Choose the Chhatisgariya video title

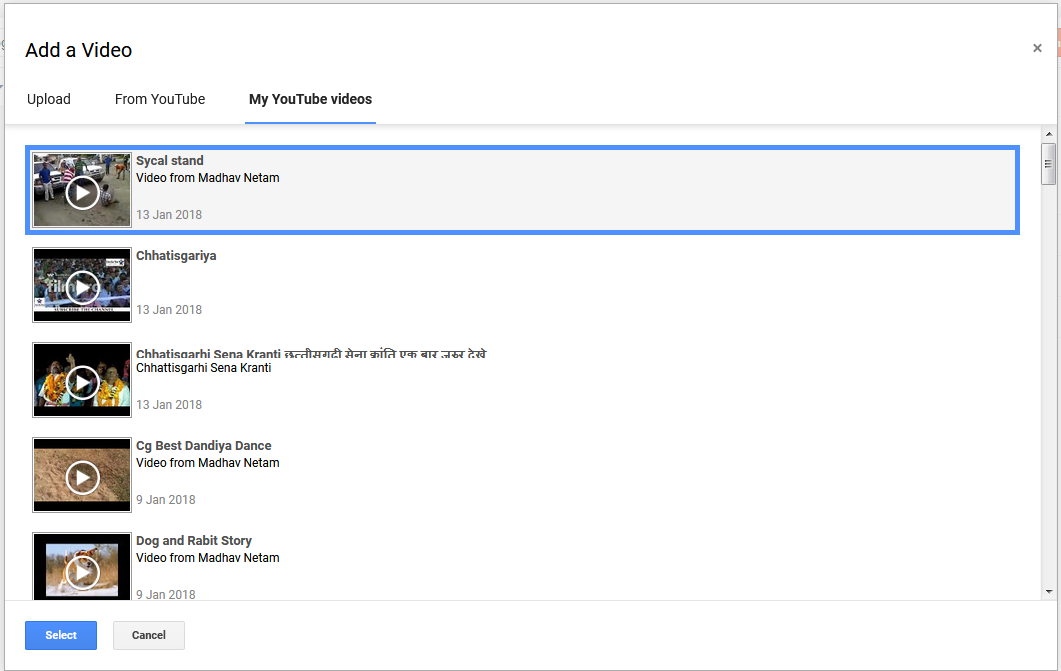pos(176,256)
